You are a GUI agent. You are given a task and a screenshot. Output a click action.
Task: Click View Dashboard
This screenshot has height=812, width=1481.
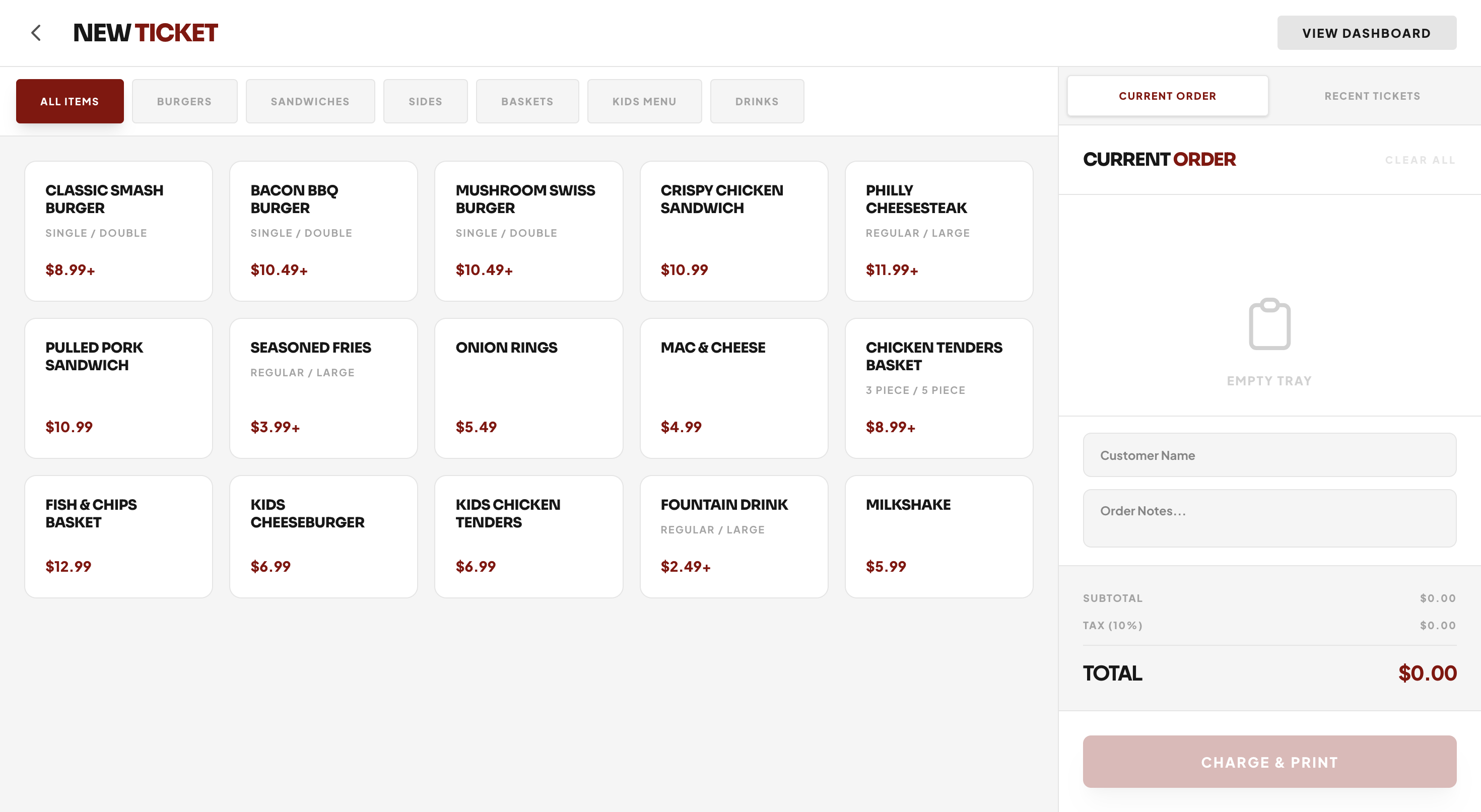point(1367,33)
